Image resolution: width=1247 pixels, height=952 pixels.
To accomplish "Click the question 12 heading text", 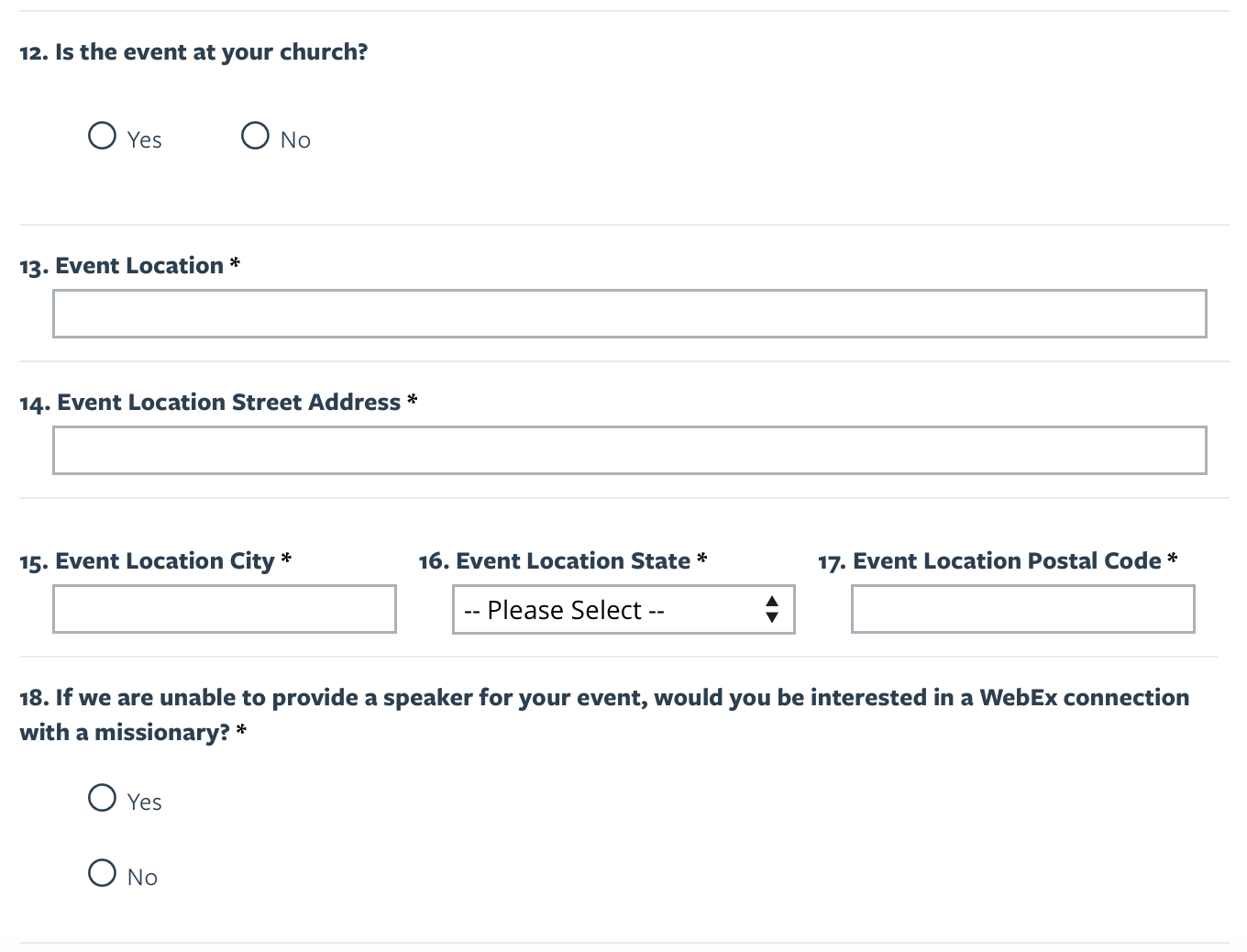I will (x=193, y=52).
